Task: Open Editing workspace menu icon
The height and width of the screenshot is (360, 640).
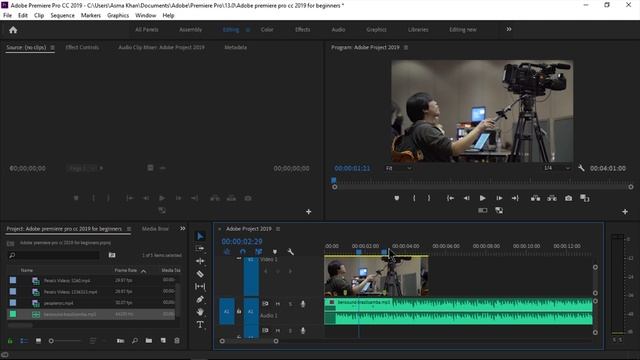Action: 248,29
